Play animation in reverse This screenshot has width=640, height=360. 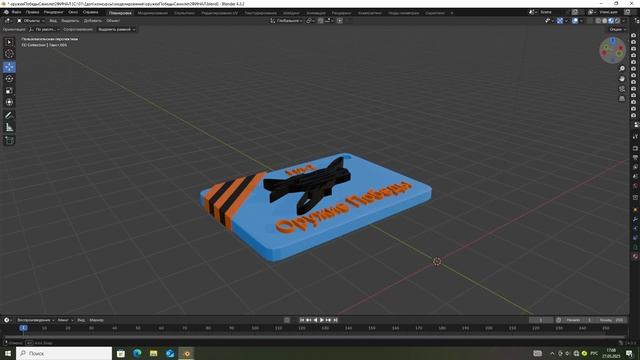pos(315,320)
